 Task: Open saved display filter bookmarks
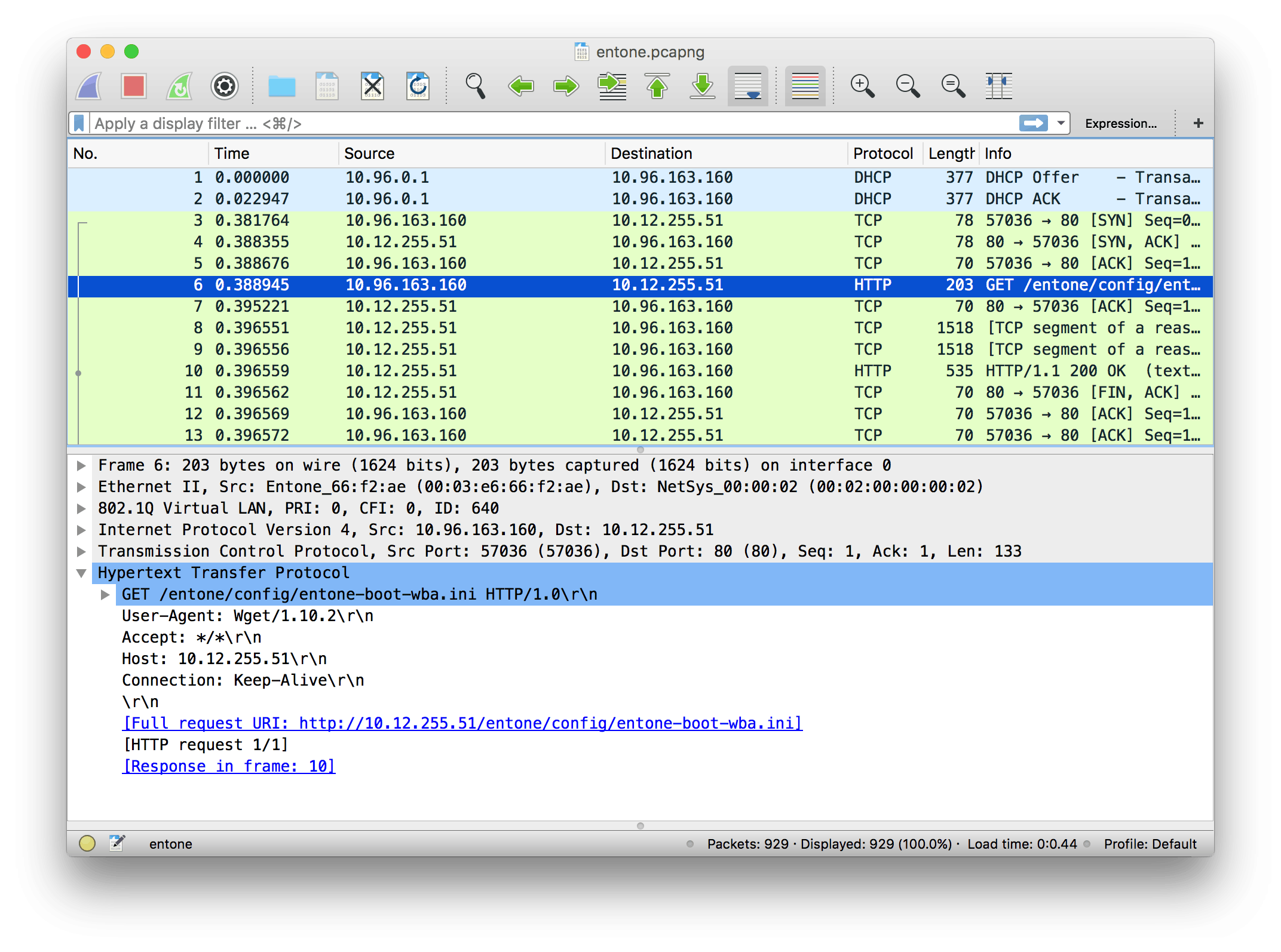(x=78, y=123)
